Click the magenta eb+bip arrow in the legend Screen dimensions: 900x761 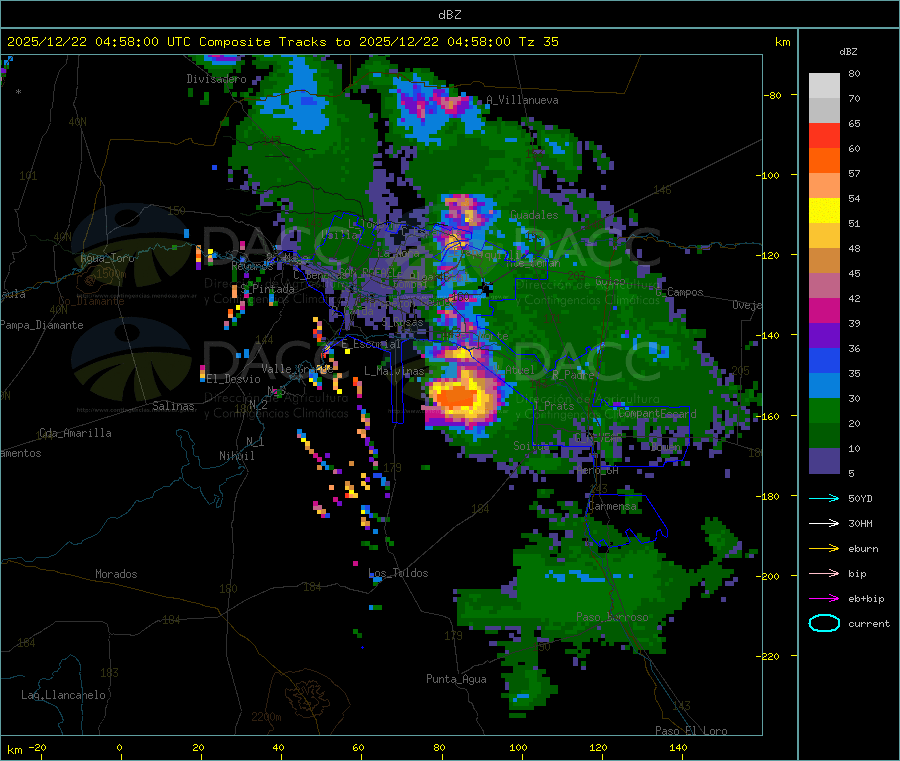pyautogui.click(x=824, y=598)
